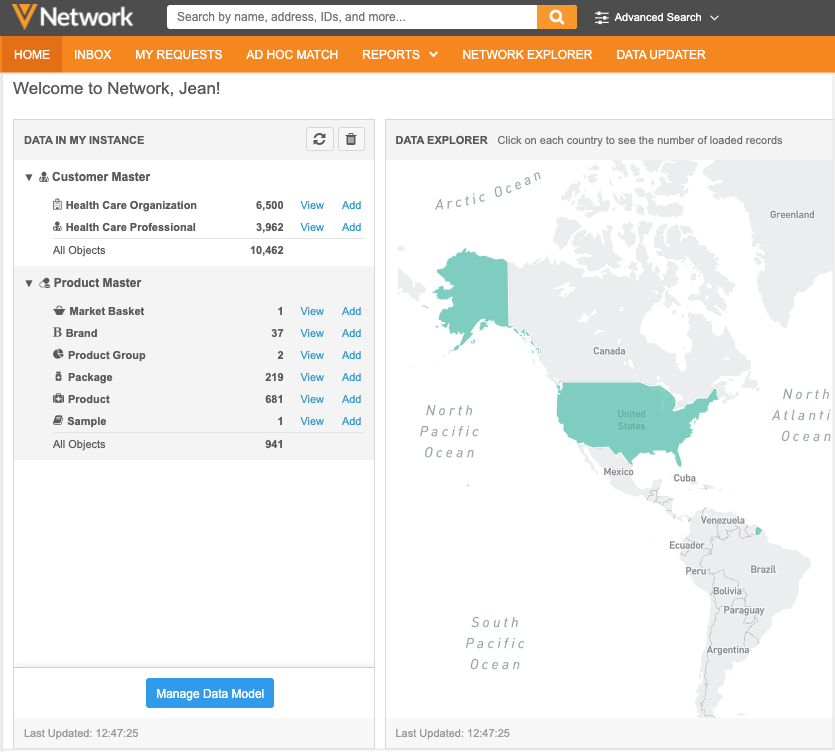This screenshot has height=752, width=835.
Task: Open the Network Explorer tab
Action: [x=527, y=54]
